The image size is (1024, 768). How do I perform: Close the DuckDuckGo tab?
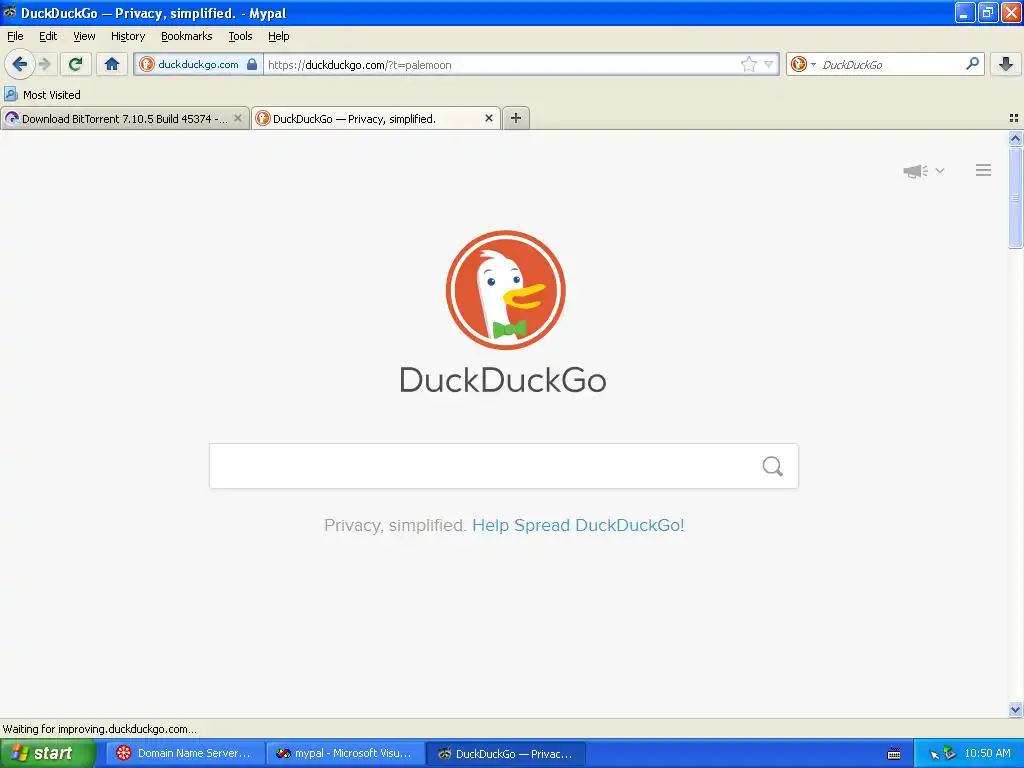click(488, 118)
